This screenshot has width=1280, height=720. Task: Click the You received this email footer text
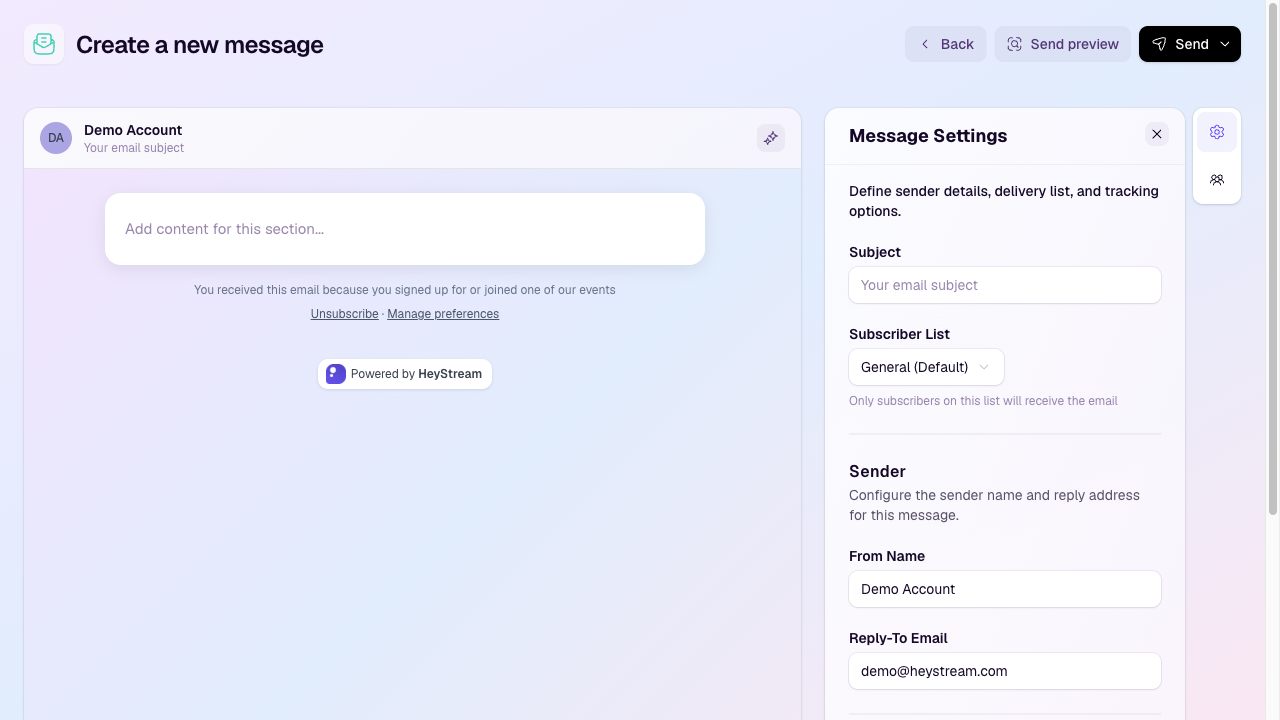405,290
